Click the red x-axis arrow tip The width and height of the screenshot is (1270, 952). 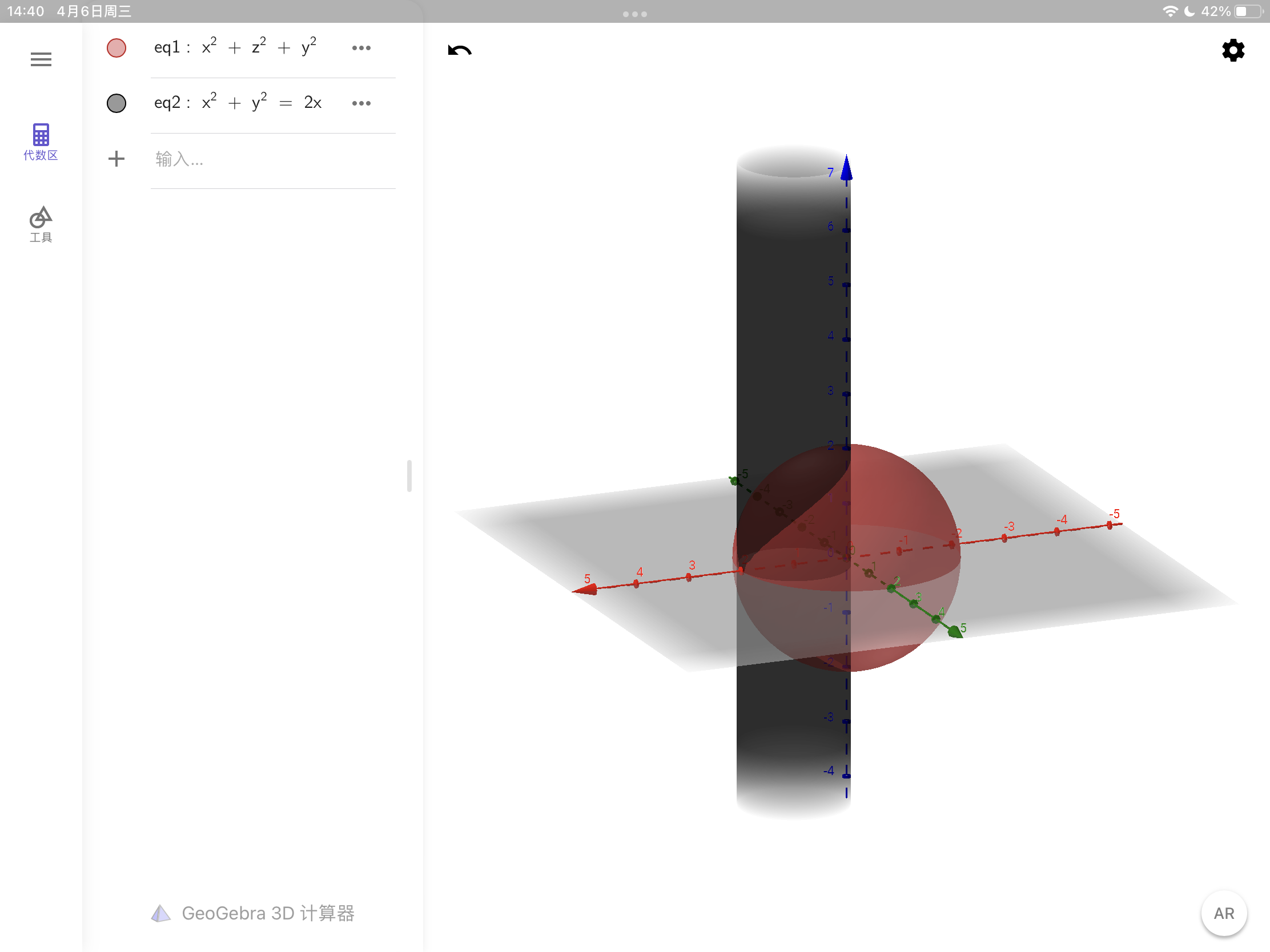[x=586, y=590]
